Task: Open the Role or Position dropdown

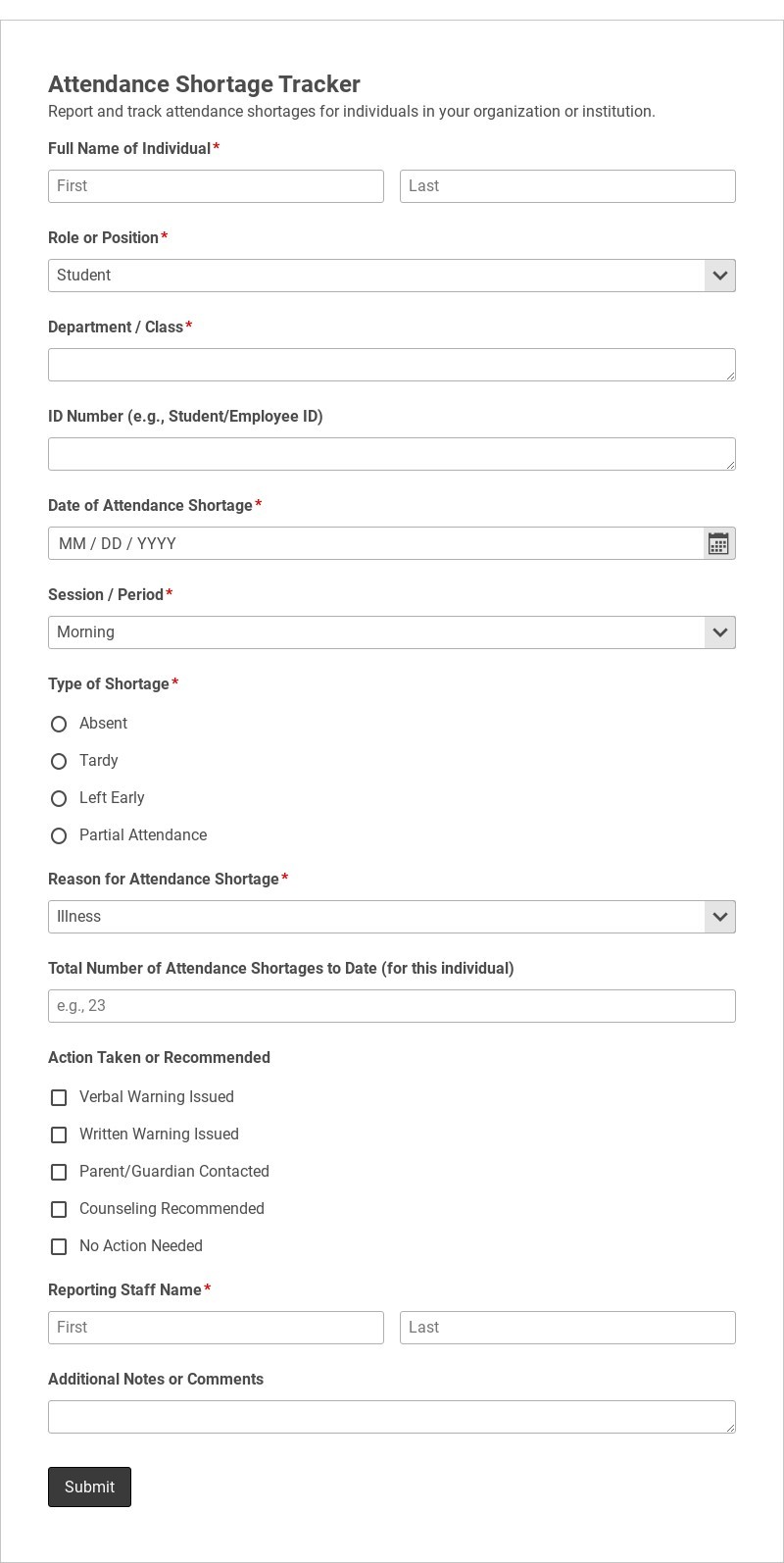Action: point(392,276)
